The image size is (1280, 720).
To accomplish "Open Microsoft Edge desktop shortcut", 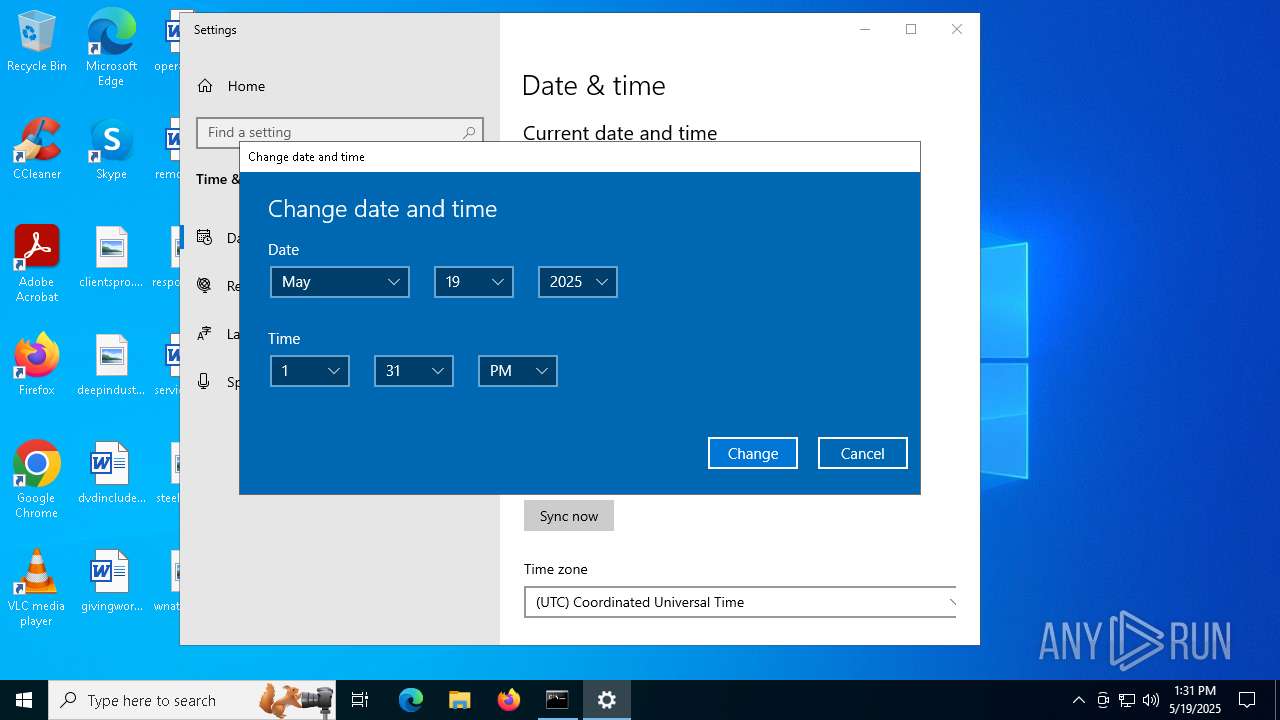I will tap(111, 47).
